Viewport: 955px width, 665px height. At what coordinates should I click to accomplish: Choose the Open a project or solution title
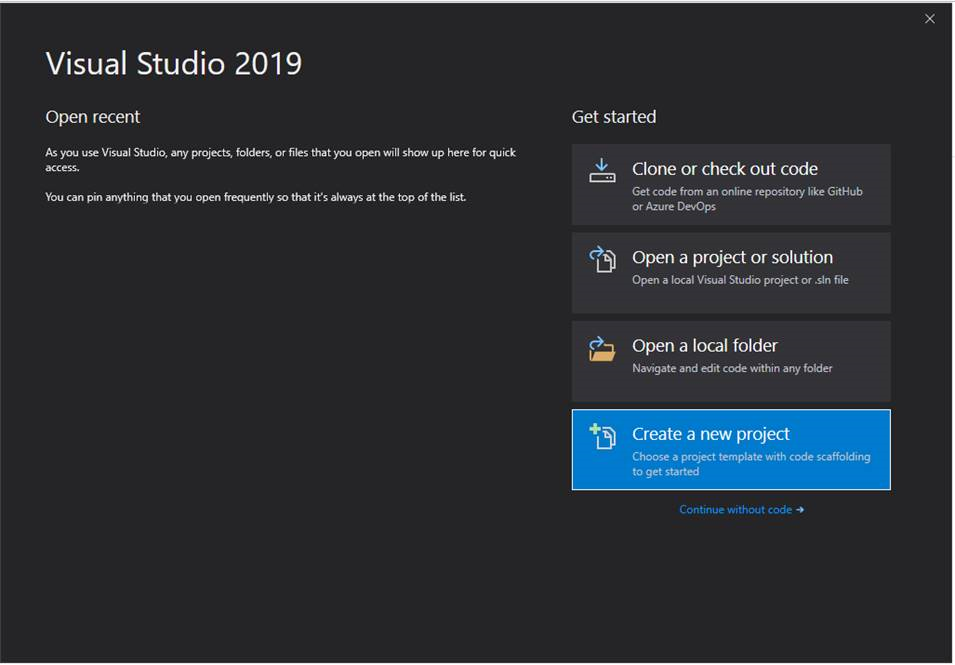(732, 257)
